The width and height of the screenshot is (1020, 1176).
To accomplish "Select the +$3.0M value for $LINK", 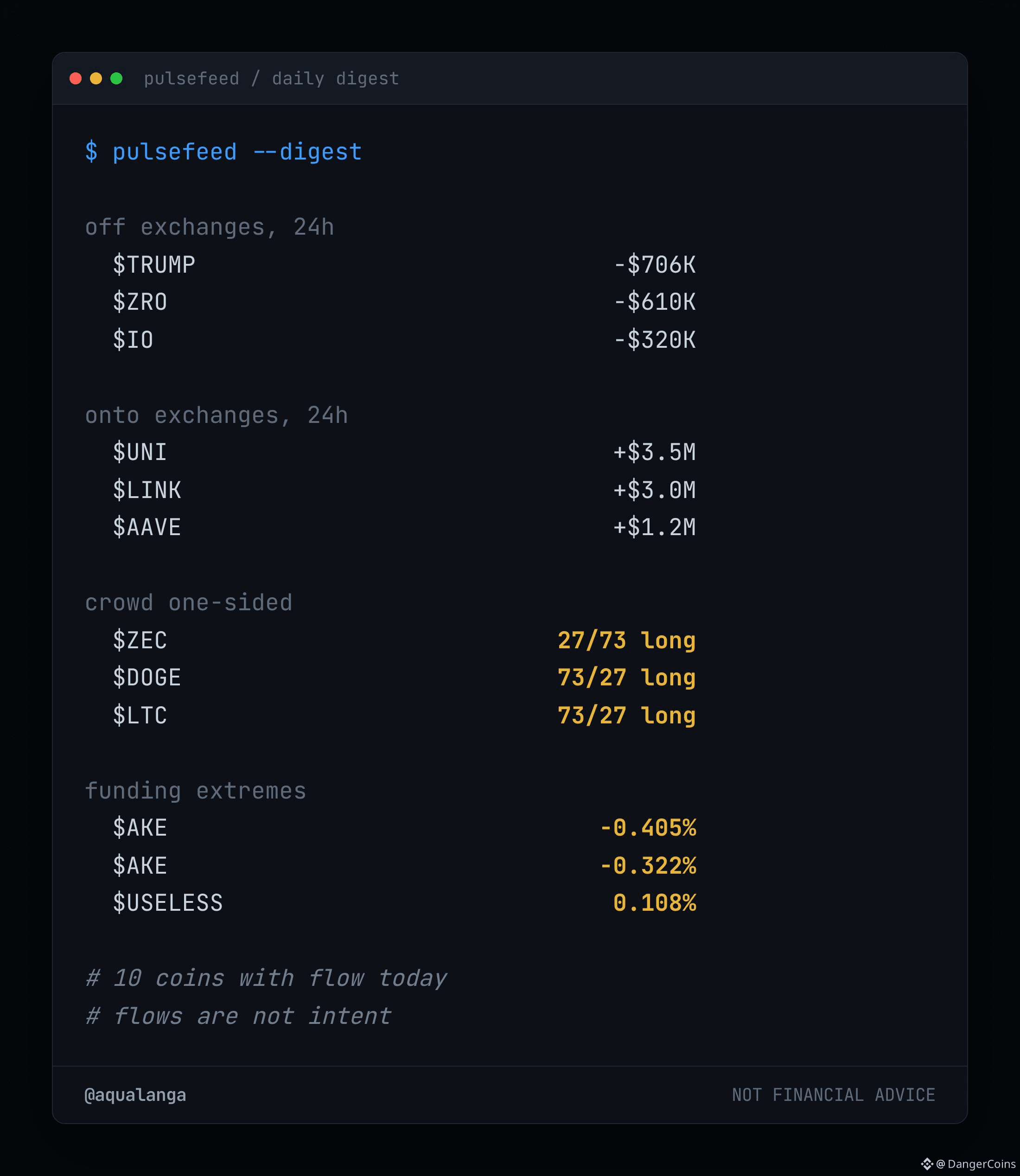I will (x=655, y=490).
